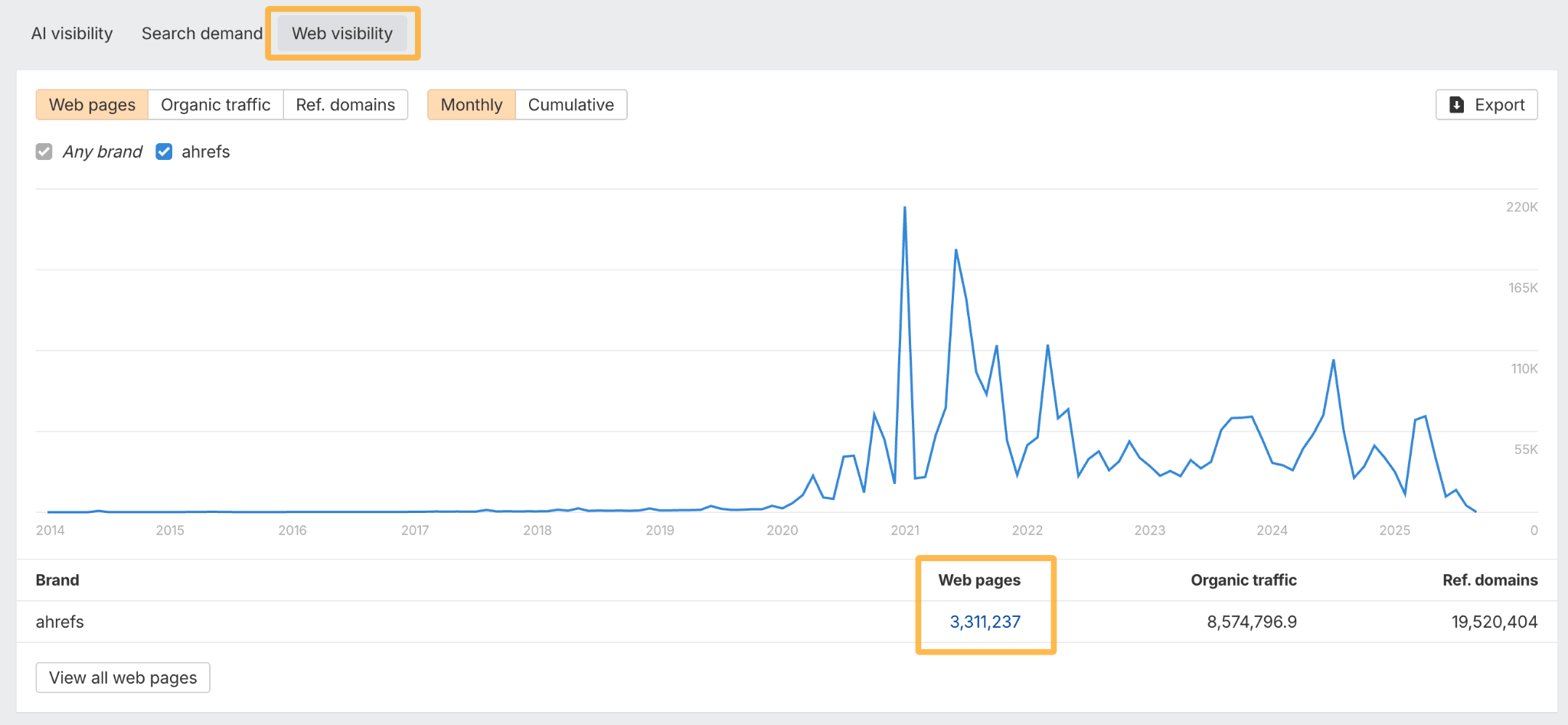The height and width of the screenshot is (725, 1568).
Task: Select the Ref. domains metric
Action: point(345,104)
